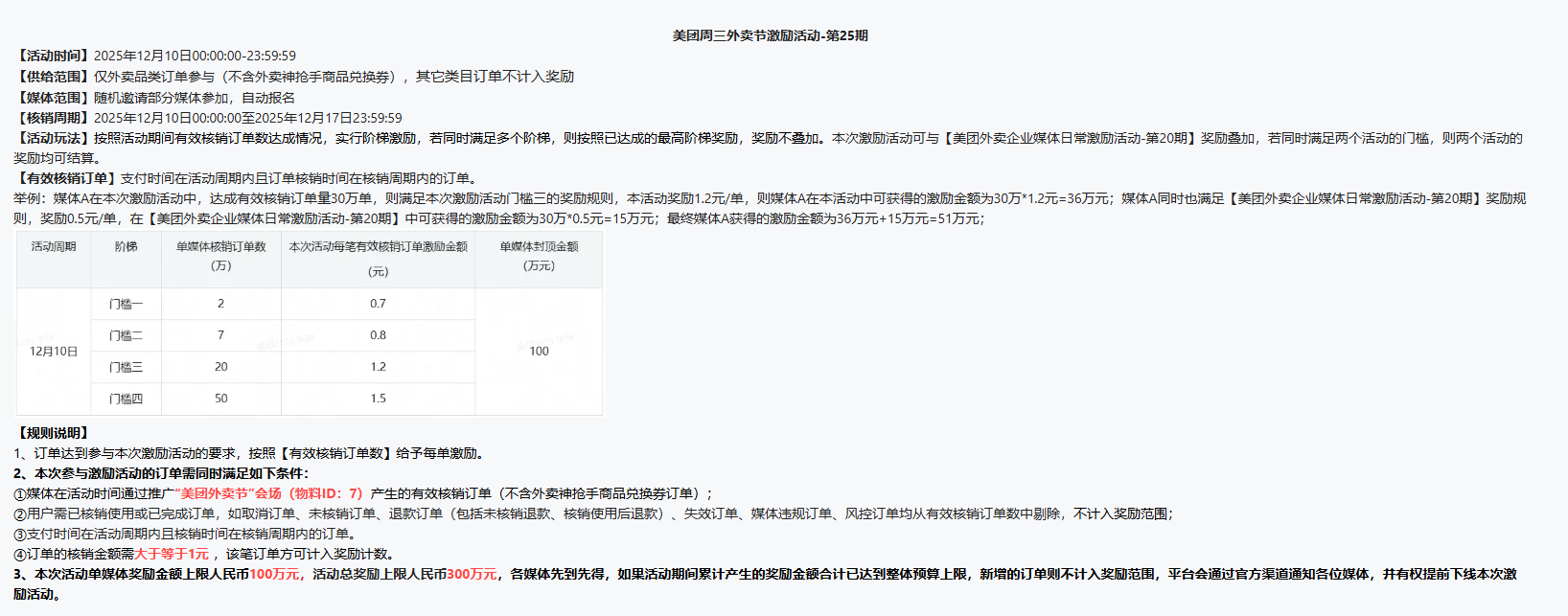Image resolution: width=1568 pixels, height=616 pixels.
Task: Click the 单媒体核销订单数 column header
Action: pos(220,247)
